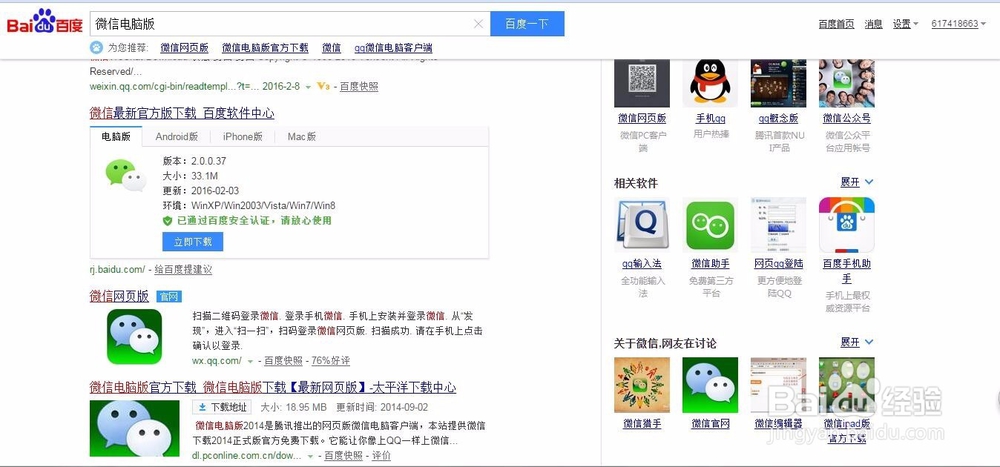Click the 百度手机助手 icon

tap(846, 225)
